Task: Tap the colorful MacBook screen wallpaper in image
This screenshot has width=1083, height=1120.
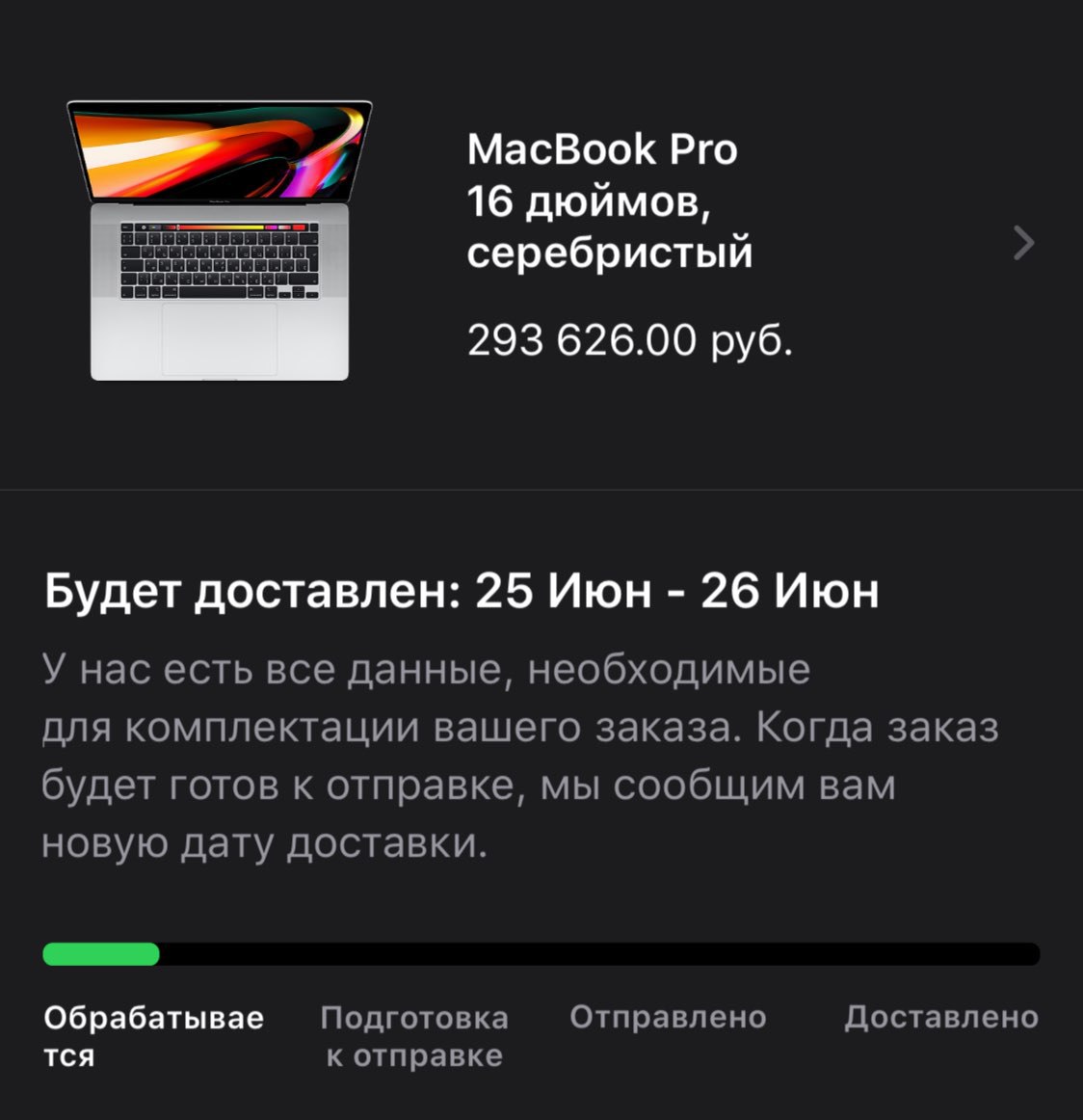Action: [x=219, y=150]
